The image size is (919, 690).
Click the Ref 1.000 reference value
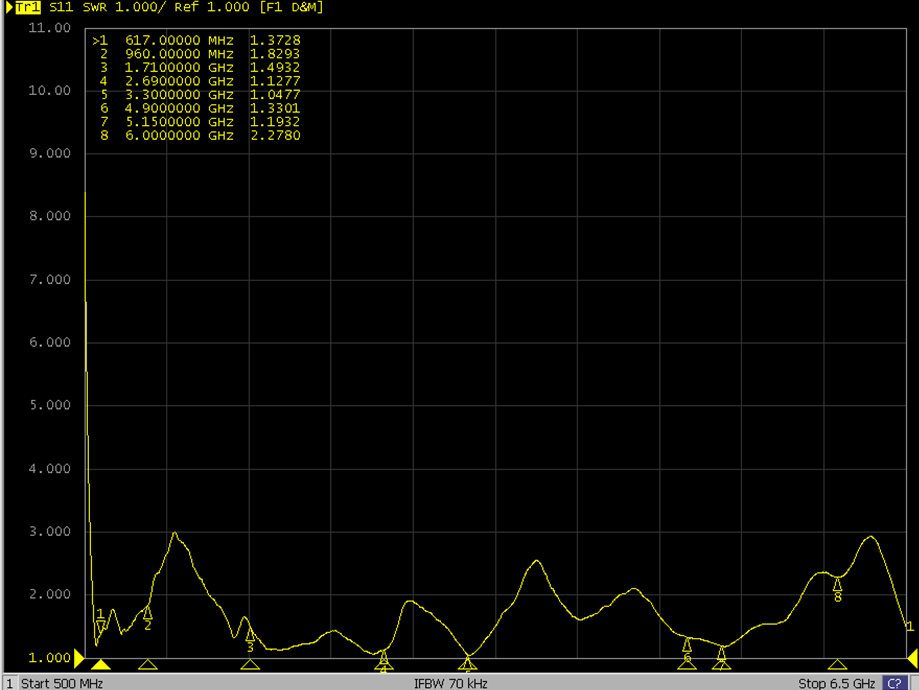(212, 7)
